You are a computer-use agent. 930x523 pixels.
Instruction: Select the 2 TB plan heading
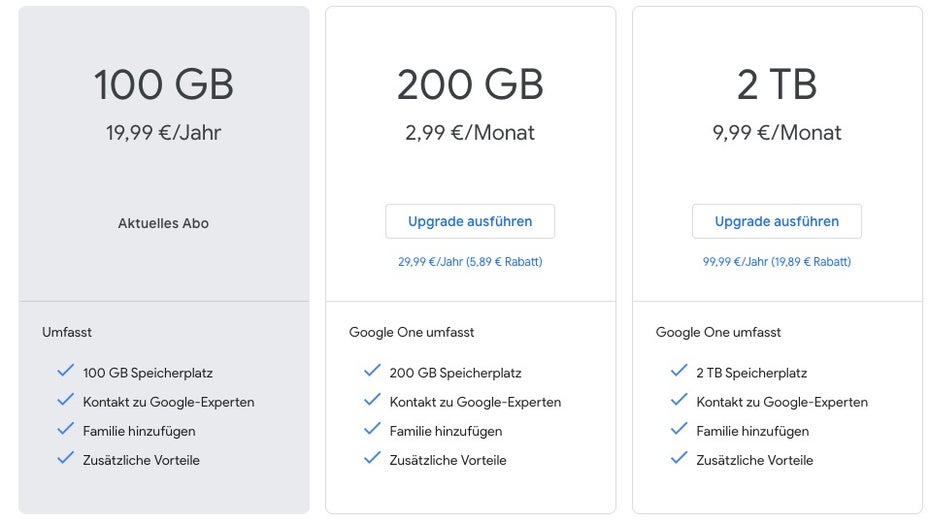click(x=776, y=85)
